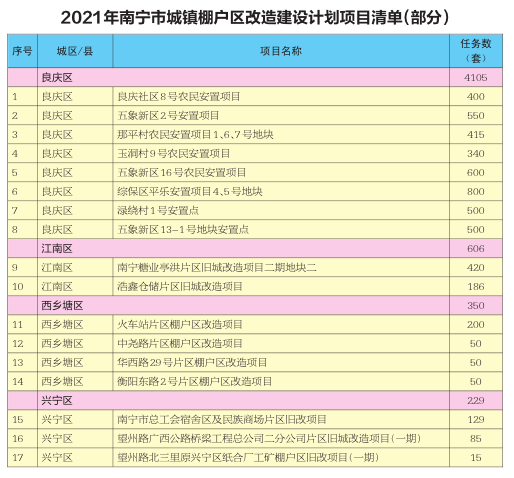This screenshot has width=514, height=478.
Task: Select 华西路29号片区棚户区改造项目
Action: tap(192, 362)
